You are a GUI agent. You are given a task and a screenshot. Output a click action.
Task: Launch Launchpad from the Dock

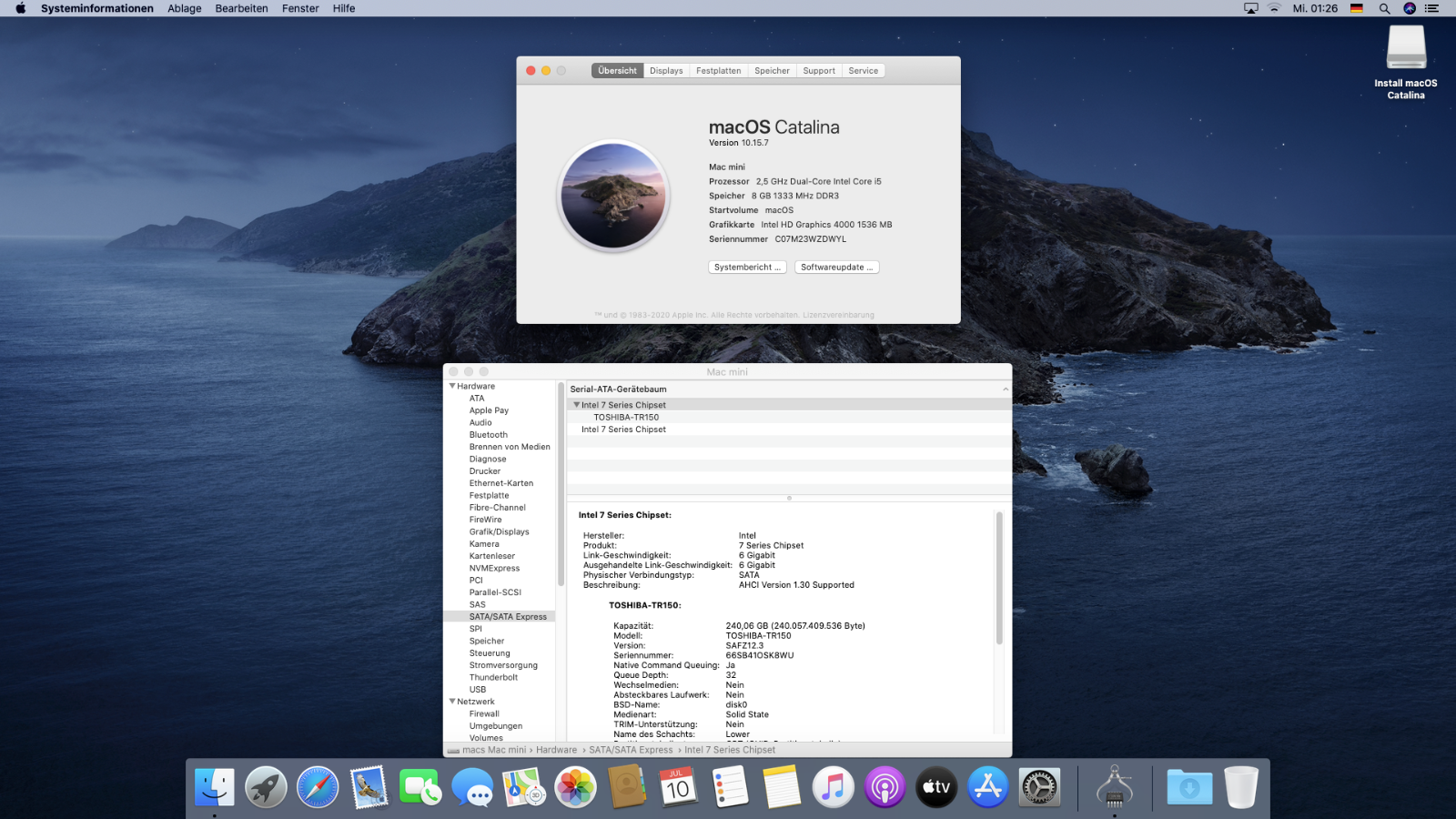tap(266, 787)
